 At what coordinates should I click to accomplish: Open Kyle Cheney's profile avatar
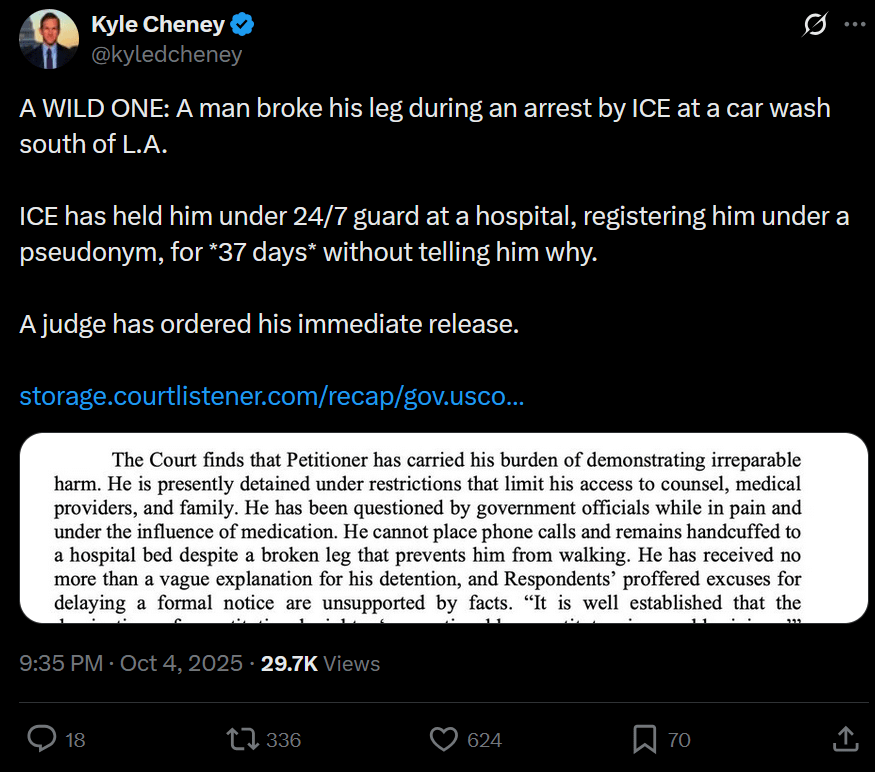[x=47, y=40]
